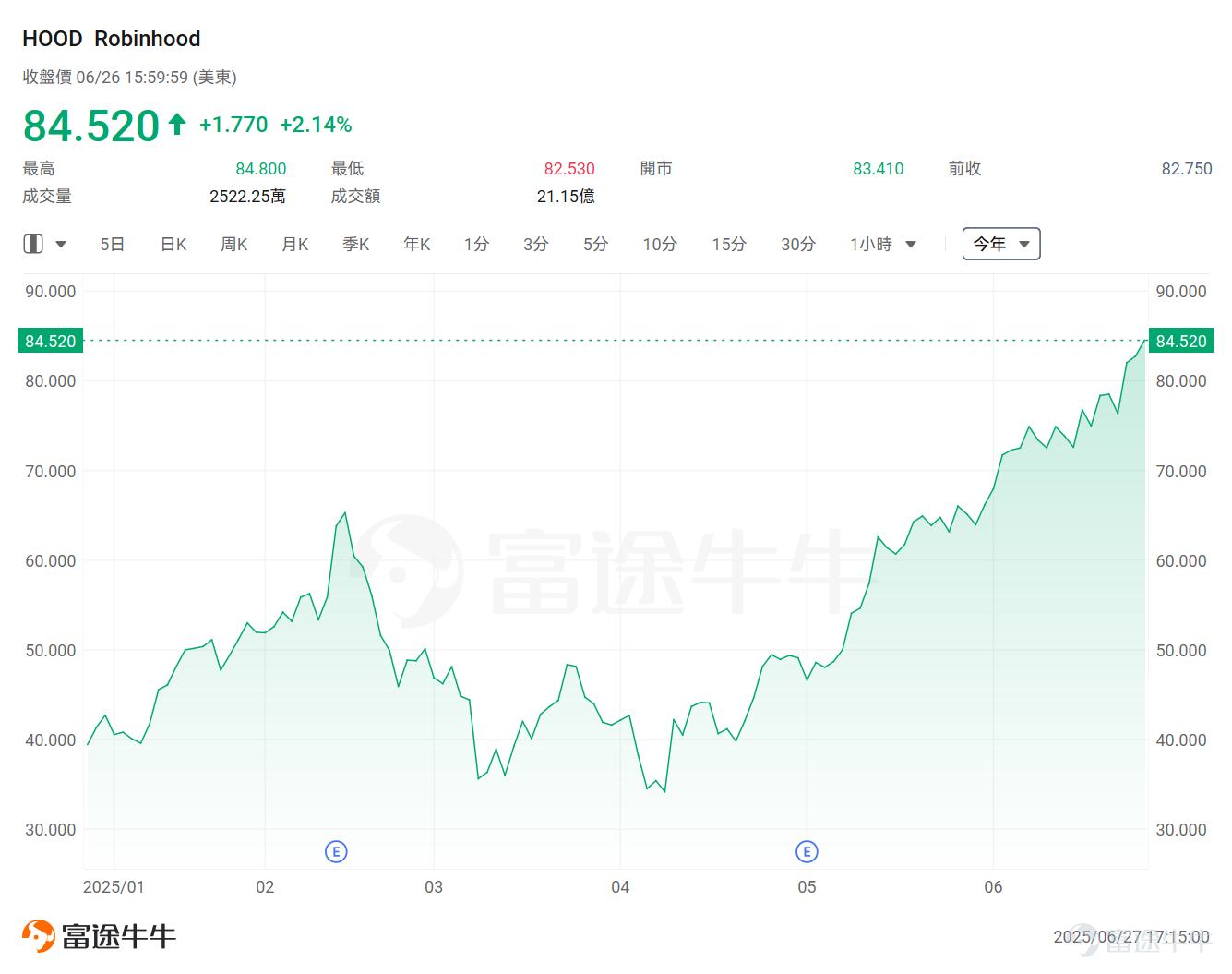This screenshot has width=1232, height=974.
Task: Click the 最低 value 82.530
Action: click(x=569, y=169)
